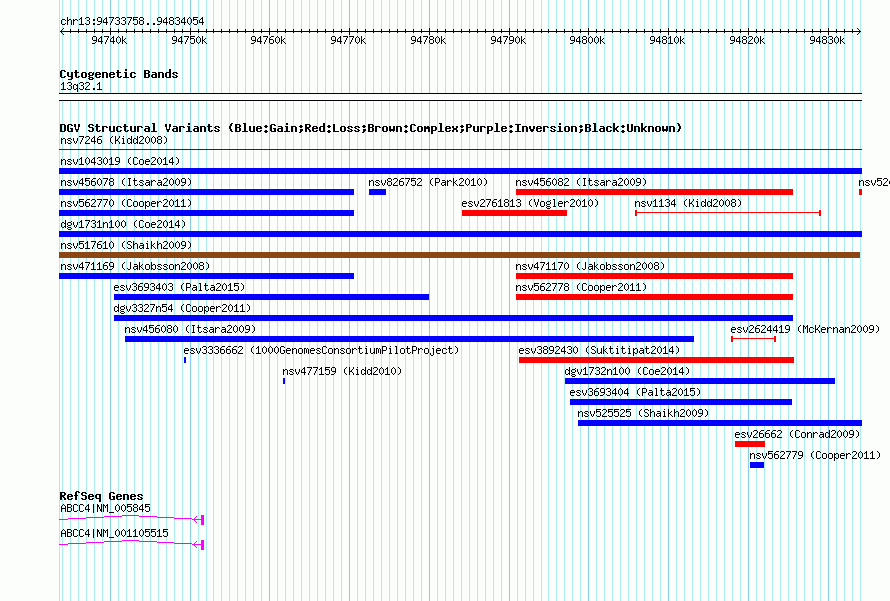
Task: Click the red bar under nsv471170 (Jakobsson2008)
Action: pos(654,276)
